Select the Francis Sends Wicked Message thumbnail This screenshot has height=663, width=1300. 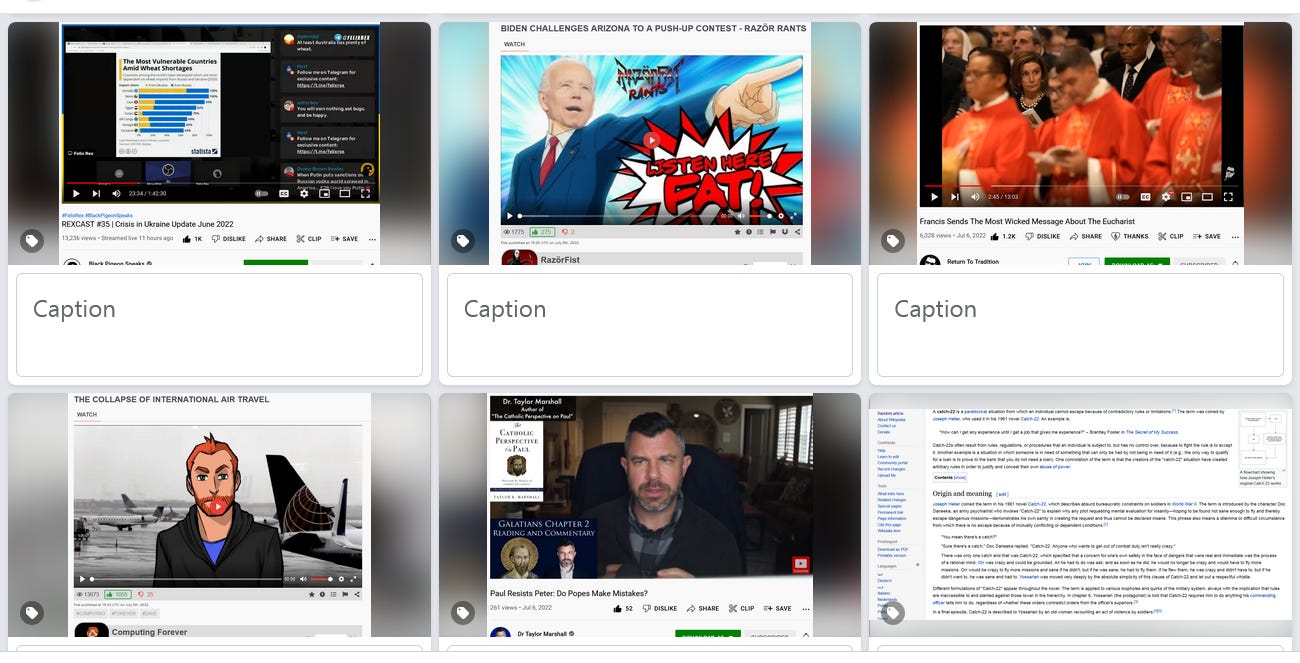pos(1080,144)
